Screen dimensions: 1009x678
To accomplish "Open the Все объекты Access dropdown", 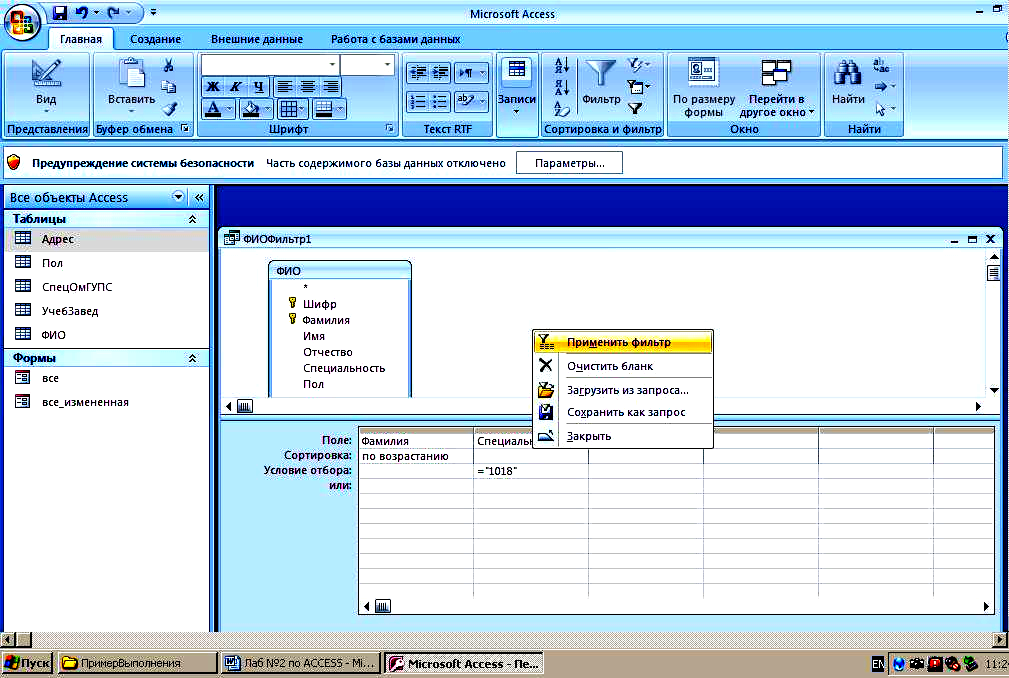I will click(178, 197).
